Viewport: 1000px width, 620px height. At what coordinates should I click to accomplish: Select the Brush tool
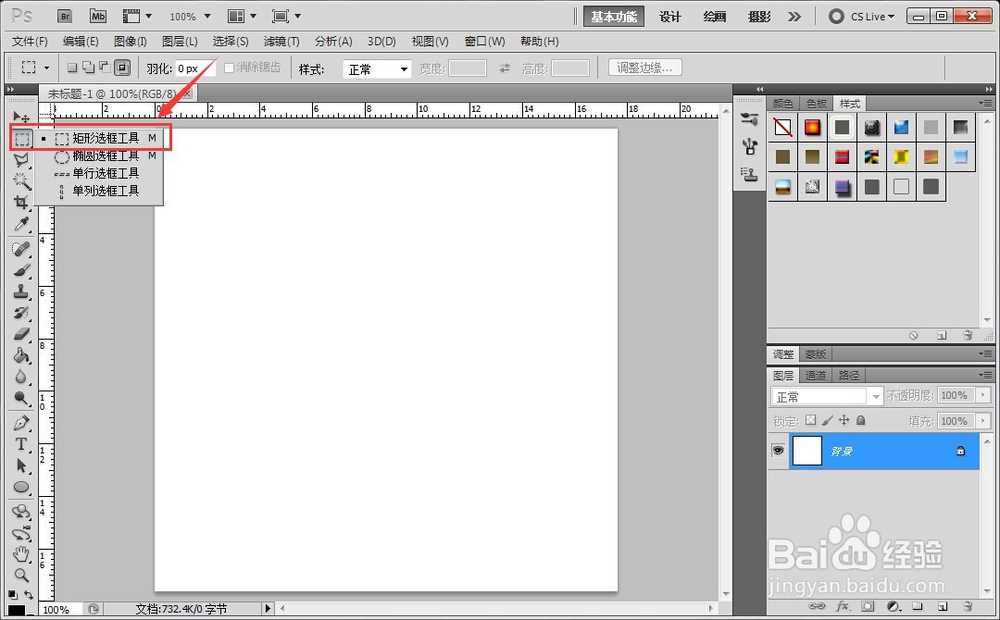point(21,270)
